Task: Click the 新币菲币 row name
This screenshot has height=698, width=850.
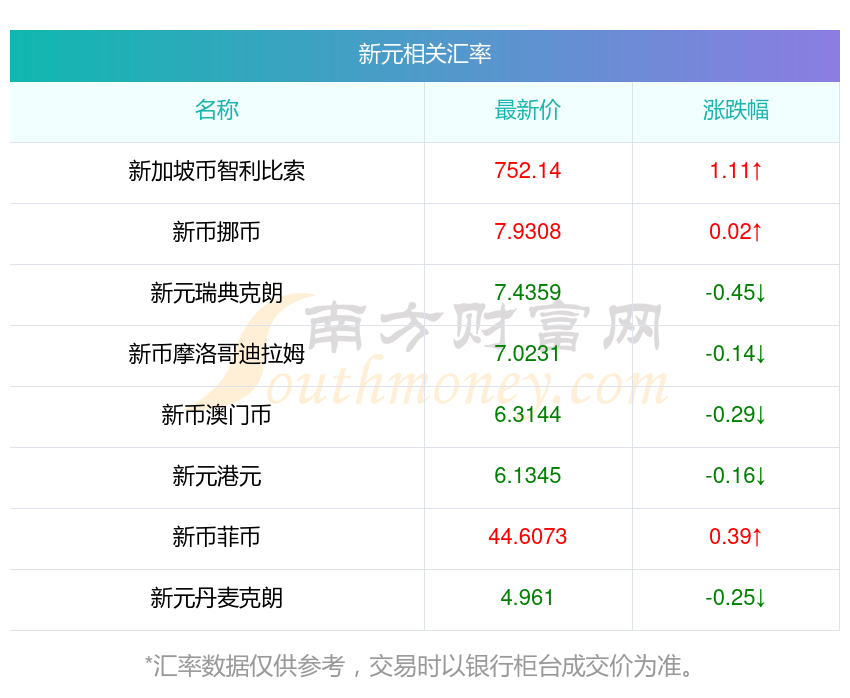Action: point(217,537)
